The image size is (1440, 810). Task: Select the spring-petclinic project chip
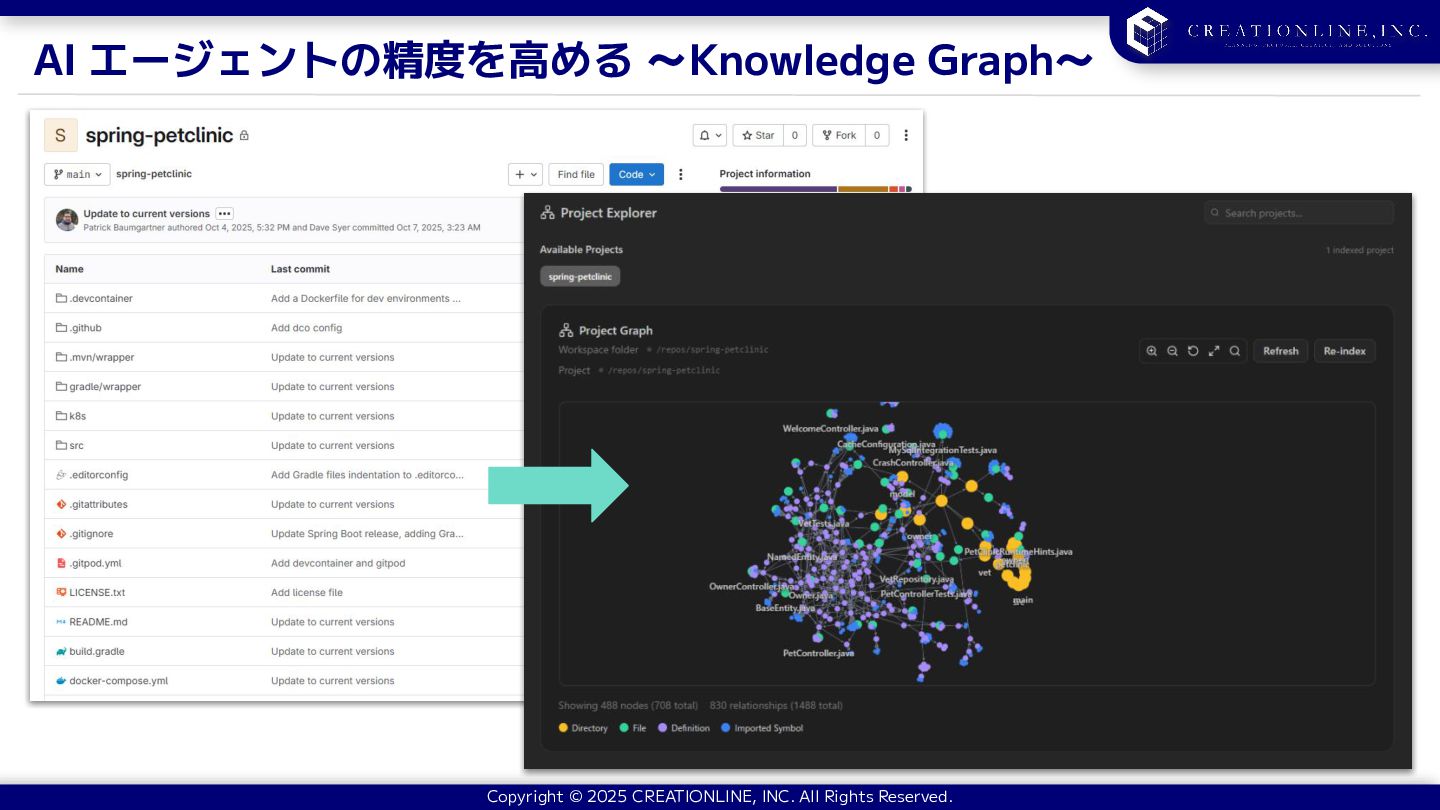pyautogui.click(x=580, y=276)
